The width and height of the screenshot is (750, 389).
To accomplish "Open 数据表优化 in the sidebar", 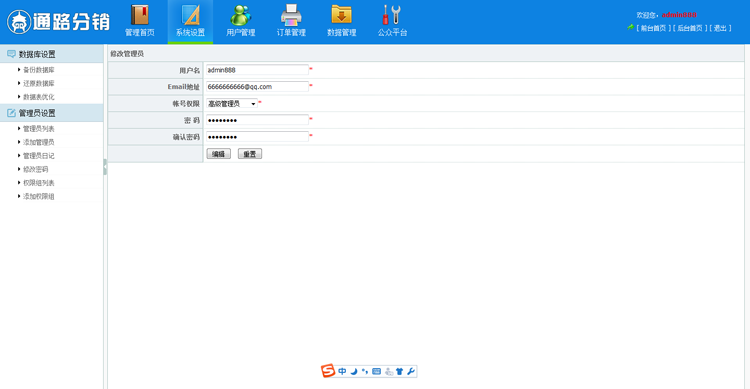I will point(39,97).
